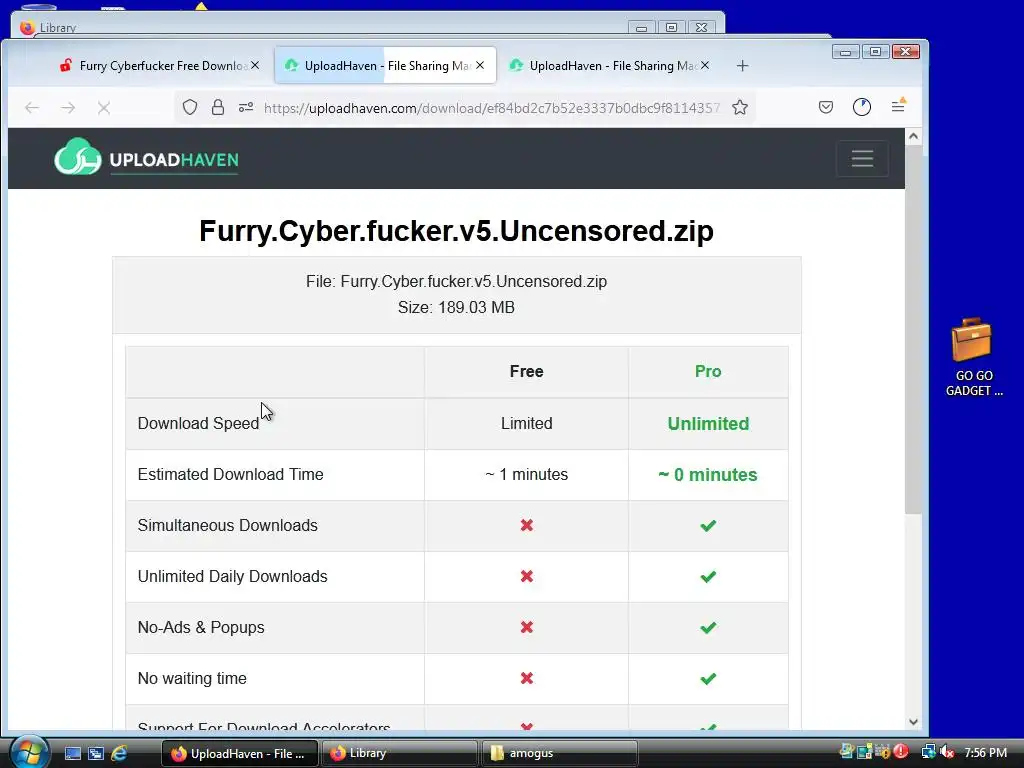
Task: Click the No-Ads & Popups label
Action: (201, 627)
